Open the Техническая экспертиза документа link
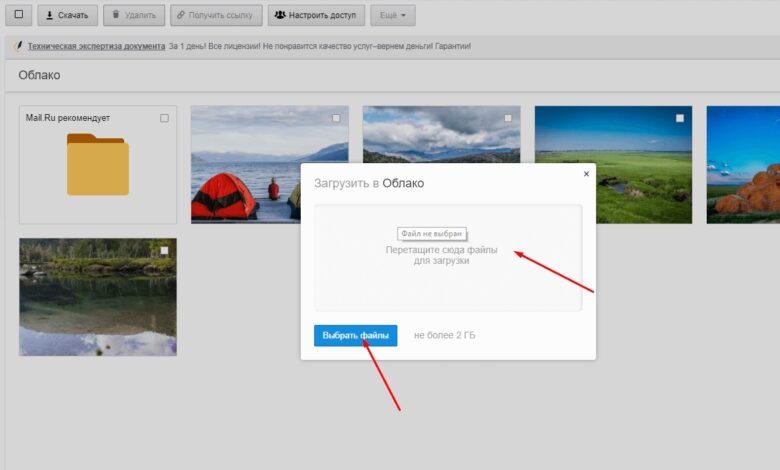 [x=95, y=46]
